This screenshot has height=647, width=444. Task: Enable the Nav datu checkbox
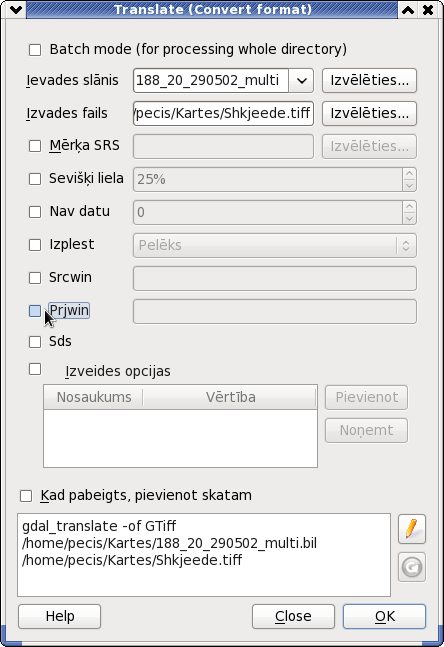tap(35, 212)
